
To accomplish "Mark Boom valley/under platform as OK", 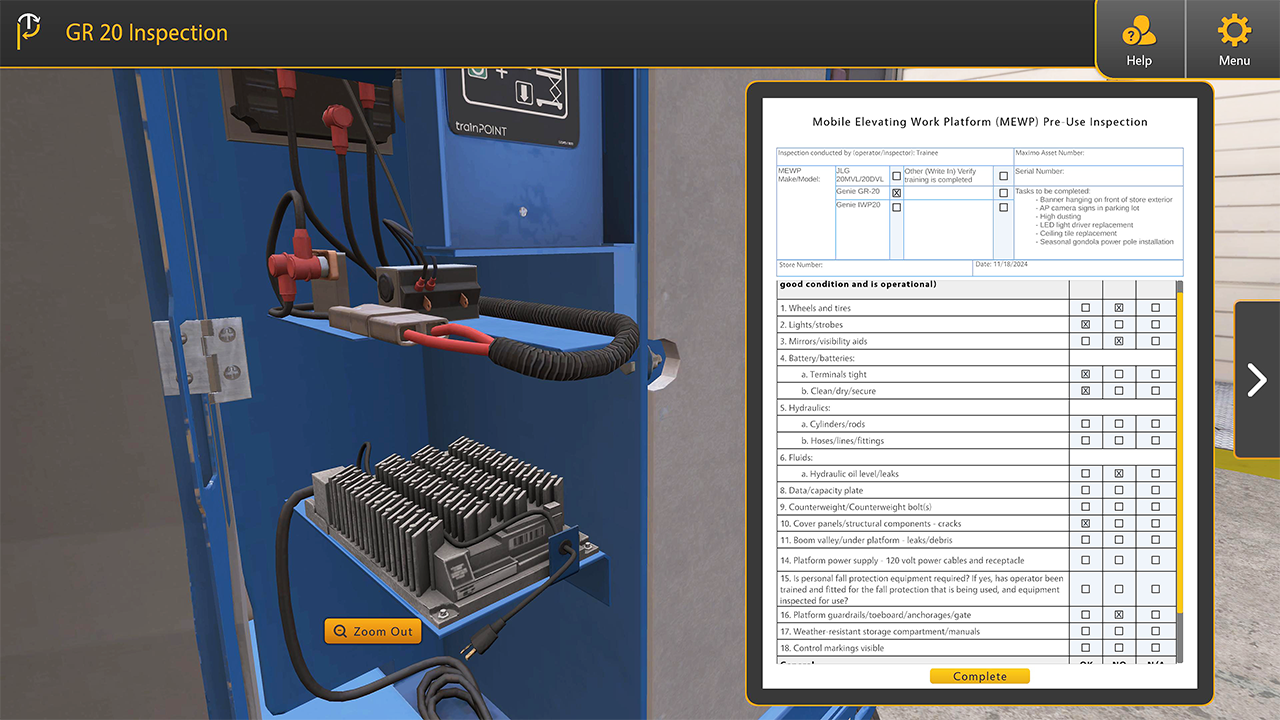I will (x=1086, y=540).
